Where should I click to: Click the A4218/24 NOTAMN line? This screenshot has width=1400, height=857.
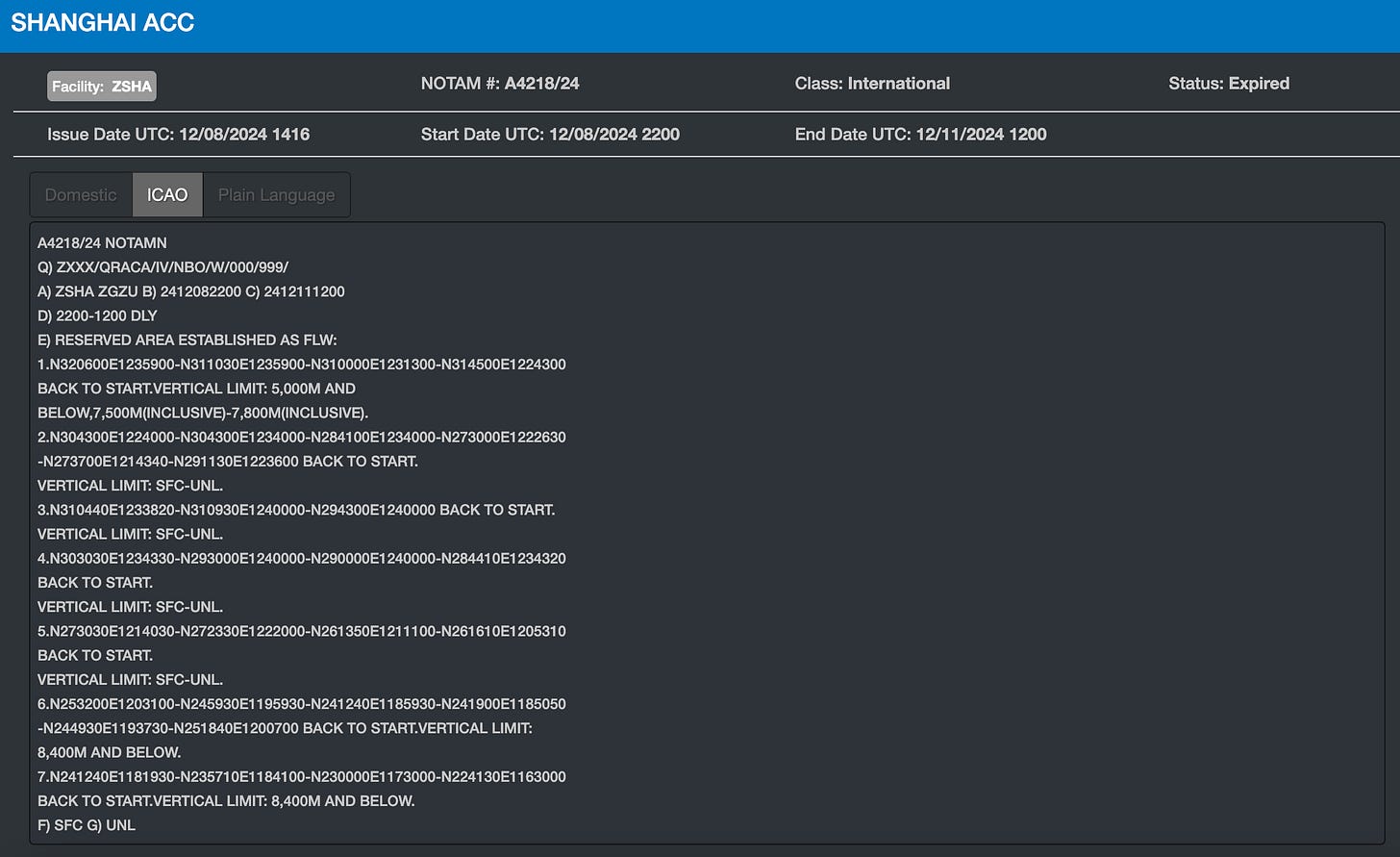pos(102,243)
